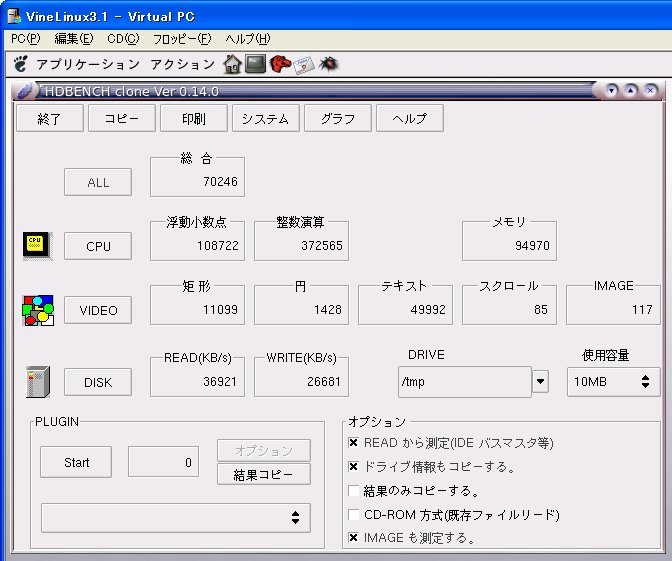Screen dimensions: 672x561
Task: Click the 結果コピー button
Action: (264, 474)
